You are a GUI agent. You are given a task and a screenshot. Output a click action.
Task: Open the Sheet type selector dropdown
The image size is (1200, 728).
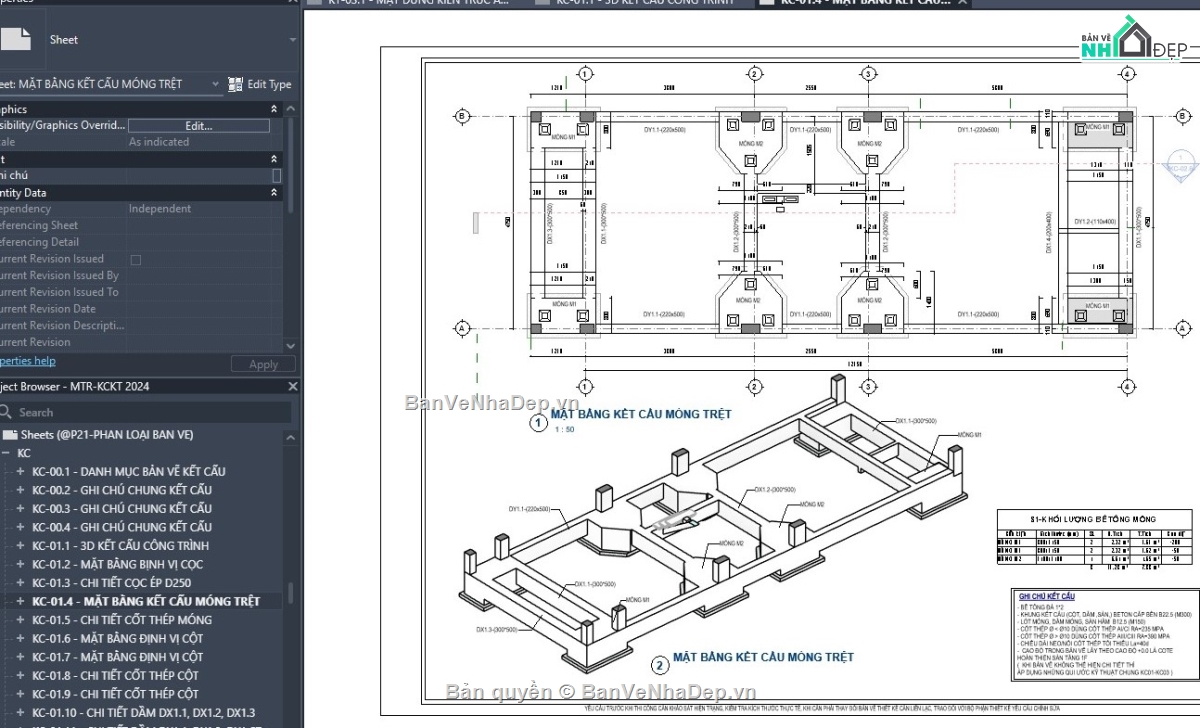click(293, 40)
